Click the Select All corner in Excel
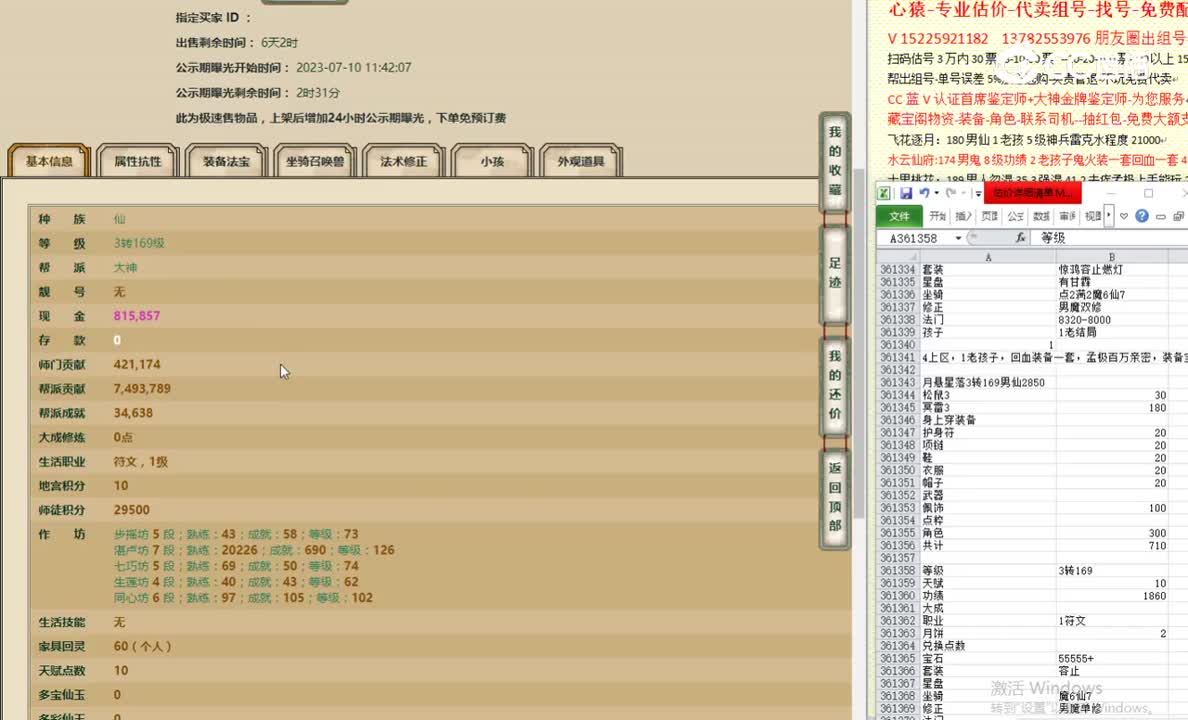This screenshot has height=720, width=1188. (897, 257)
